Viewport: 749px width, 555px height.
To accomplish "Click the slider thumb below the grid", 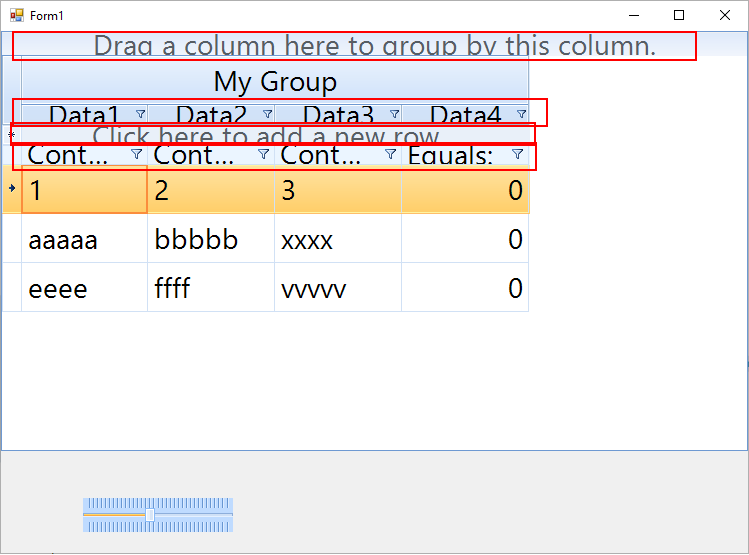I will click(x=150, y=514).
